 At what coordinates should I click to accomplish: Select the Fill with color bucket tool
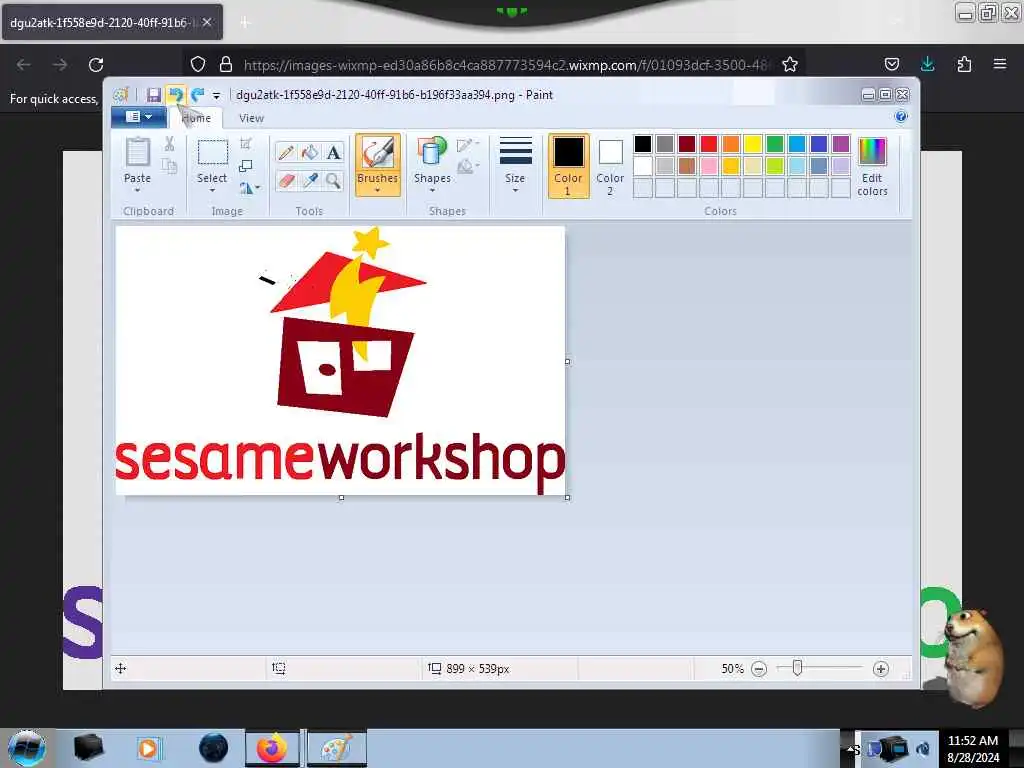[x=310, y=153]
